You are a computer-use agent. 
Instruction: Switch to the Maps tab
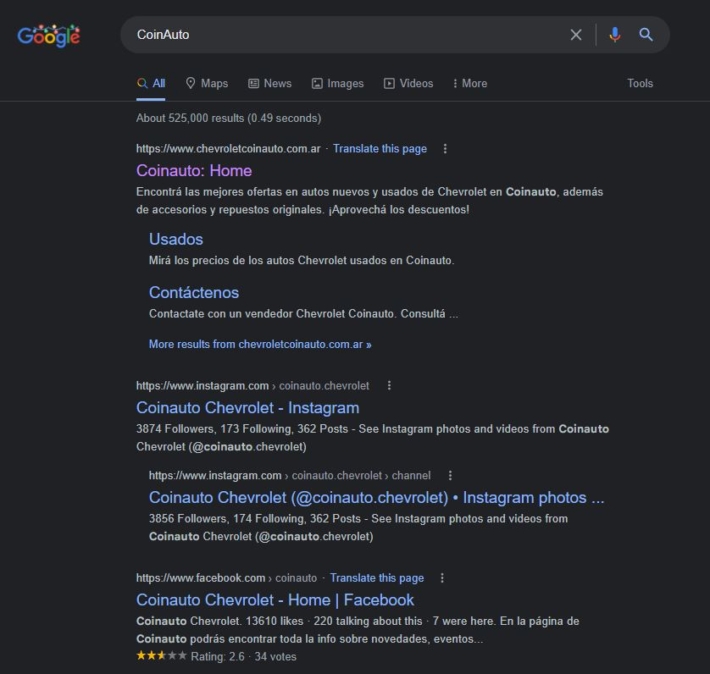(207, 83)
